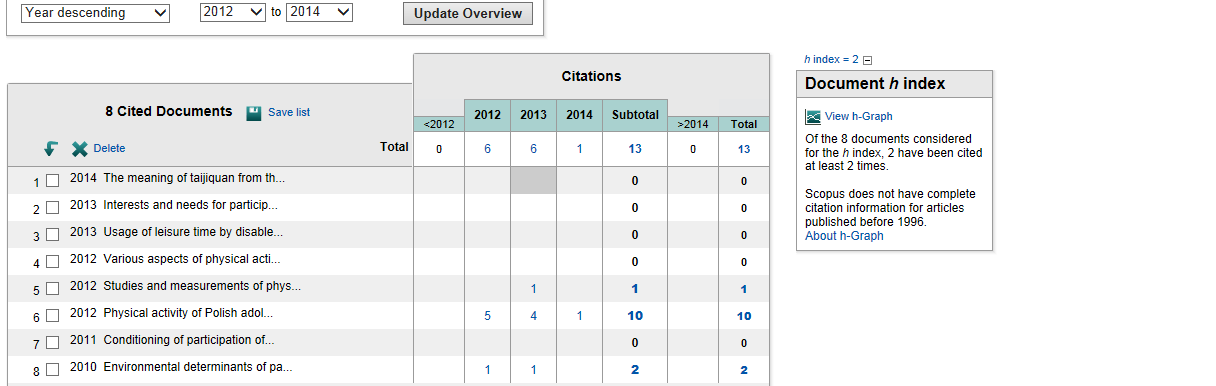
Task: Click the Save list floppy disk icon
Action: point(254,112)
